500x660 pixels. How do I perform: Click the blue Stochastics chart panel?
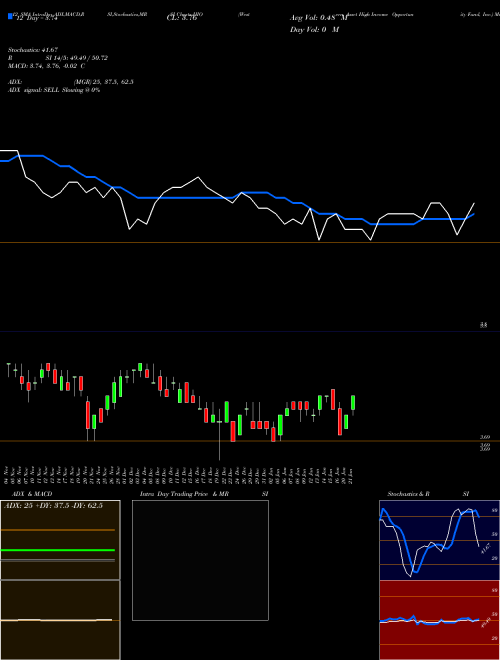[x=439, y=540]
